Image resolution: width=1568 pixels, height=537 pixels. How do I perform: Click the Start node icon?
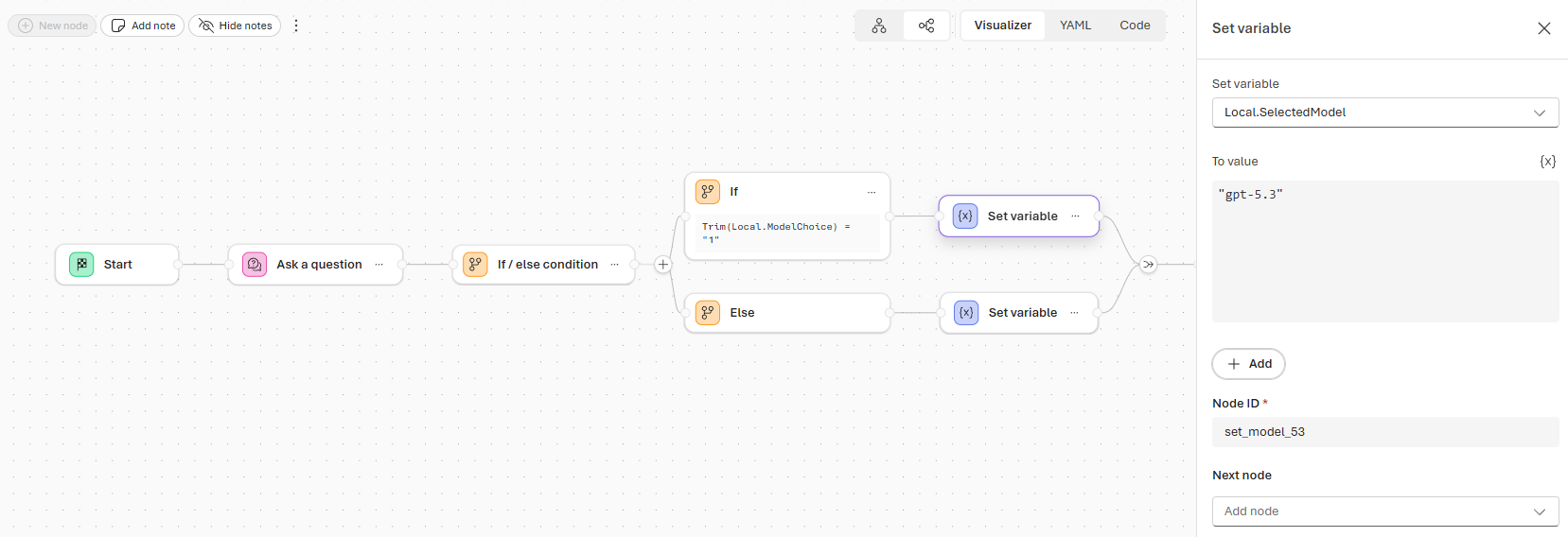click(x=81, y=265)
